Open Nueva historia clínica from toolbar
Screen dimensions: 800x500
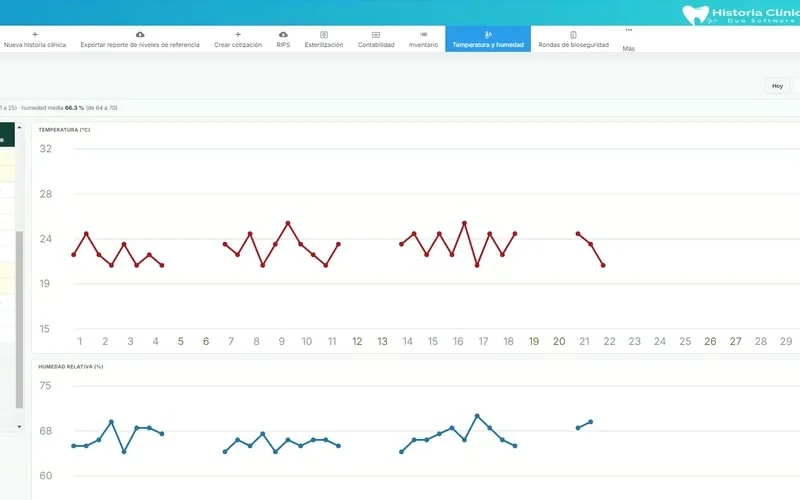(35, 39)
